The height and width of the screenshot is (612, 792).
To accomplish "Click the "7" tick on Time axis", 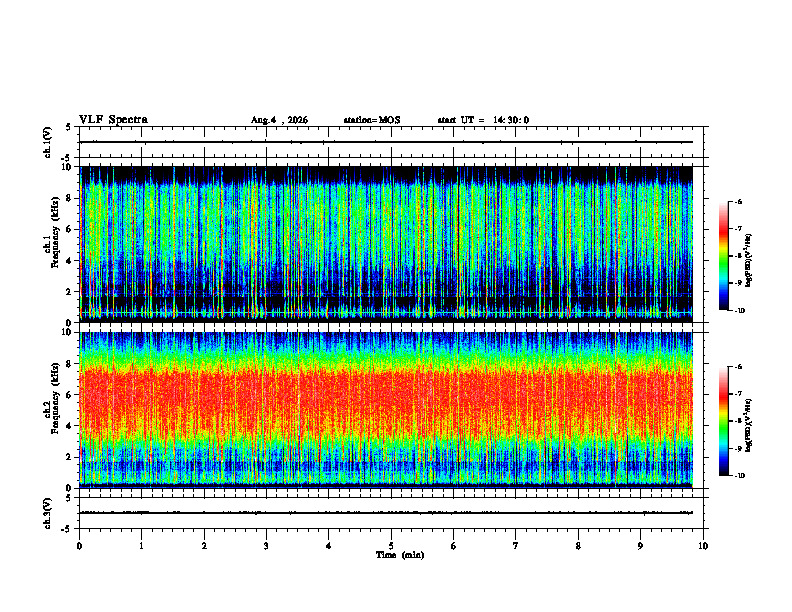I will pos(516,546).
